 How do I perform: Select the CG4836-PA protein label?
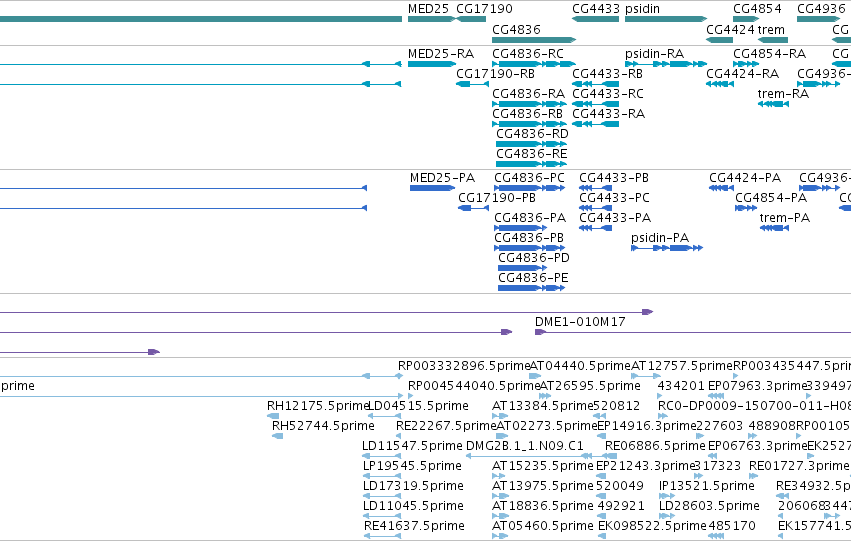(530, 218)
